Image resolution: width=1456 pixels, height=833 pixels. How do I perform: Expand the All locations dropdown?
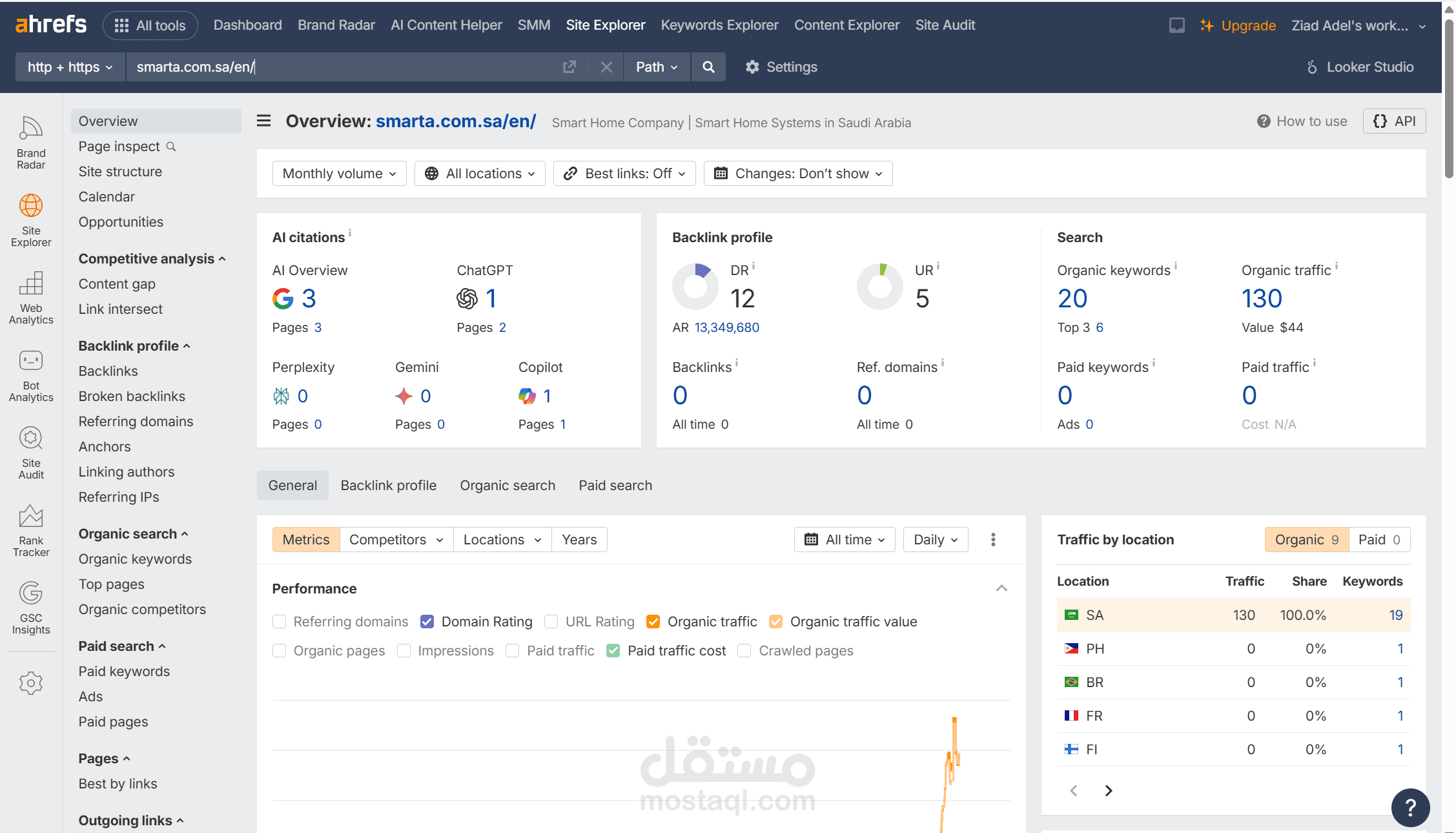480,173
